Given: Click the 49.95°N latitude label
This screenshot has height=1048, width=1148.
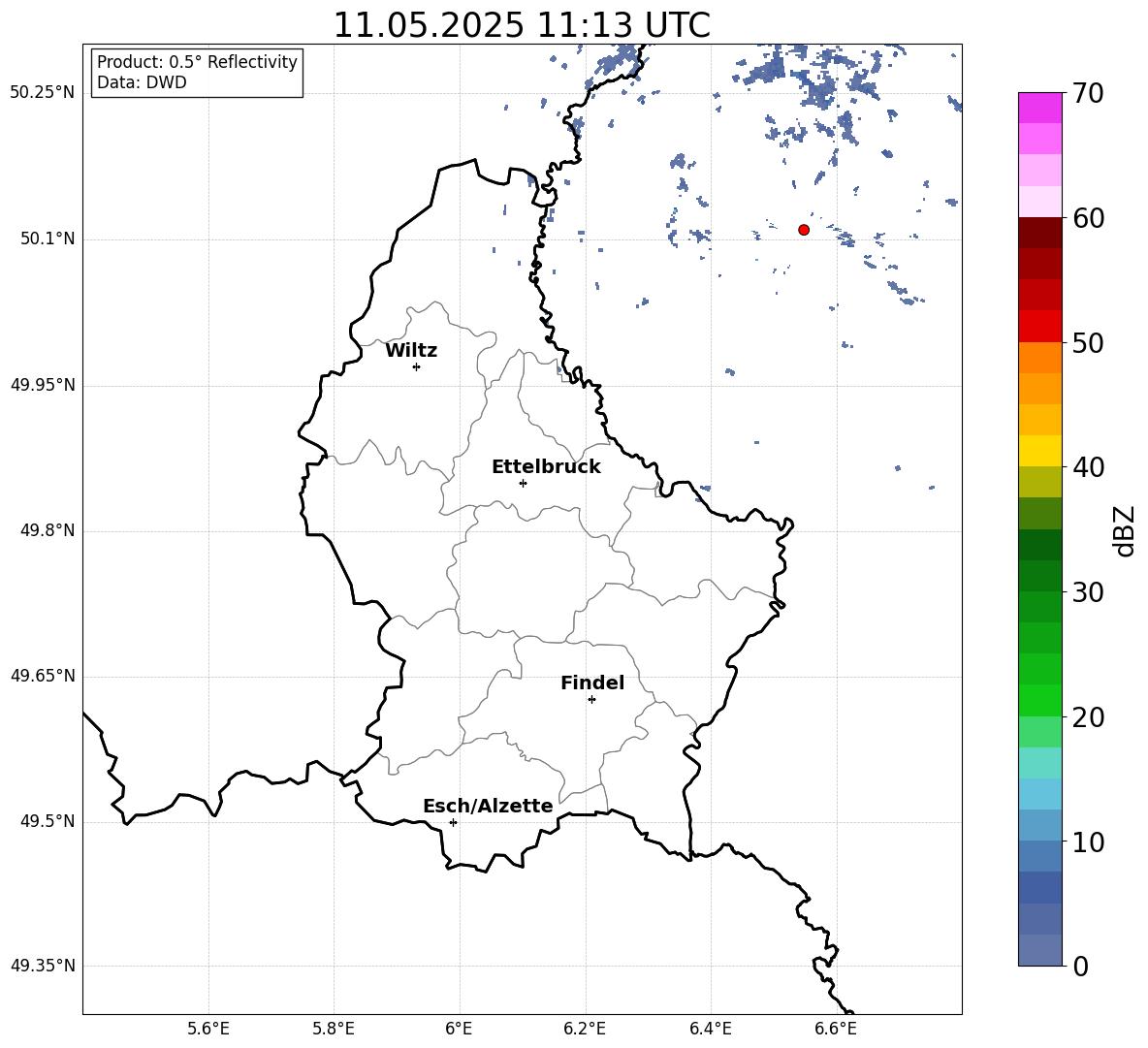Looking at the screenshot, I should pyautogui.click(x=43, y=384).
